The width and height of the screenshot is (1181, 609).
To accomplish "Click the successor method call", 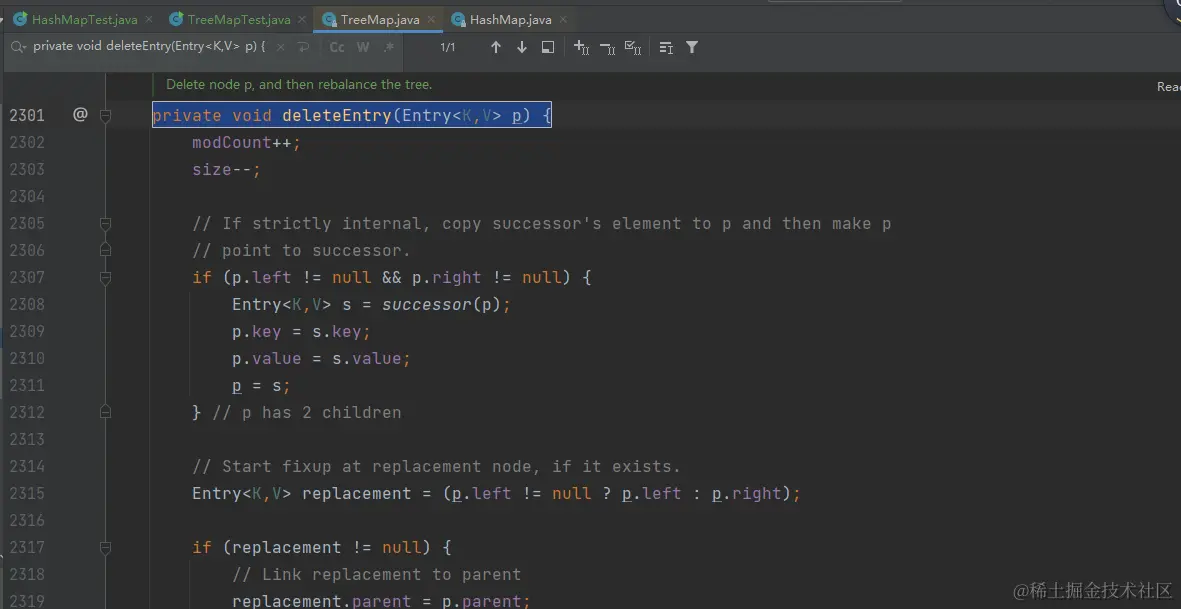I will click(x=426, y=304).
